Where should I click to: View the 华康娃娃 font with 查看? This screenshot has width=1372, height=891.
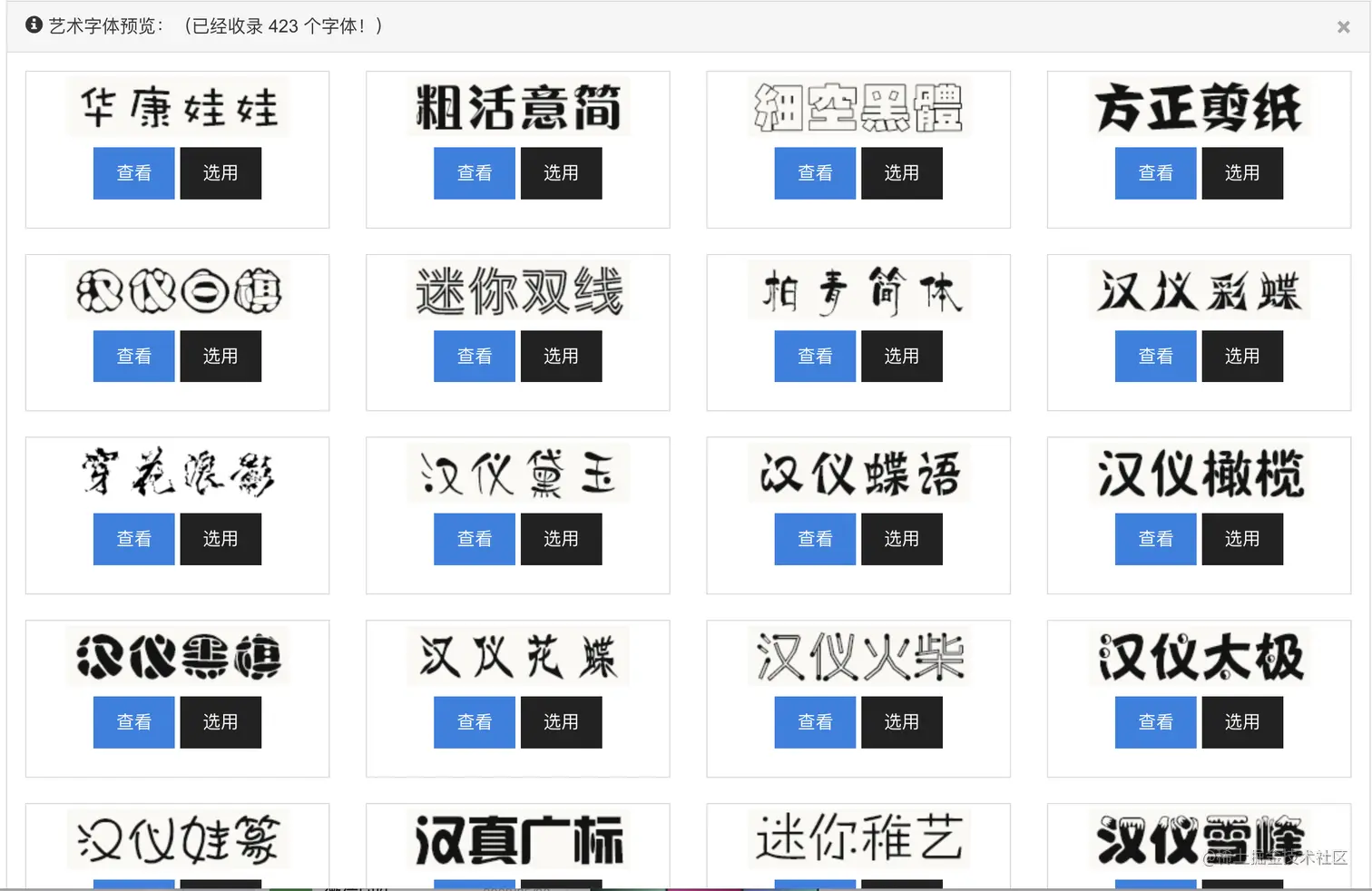133,172
